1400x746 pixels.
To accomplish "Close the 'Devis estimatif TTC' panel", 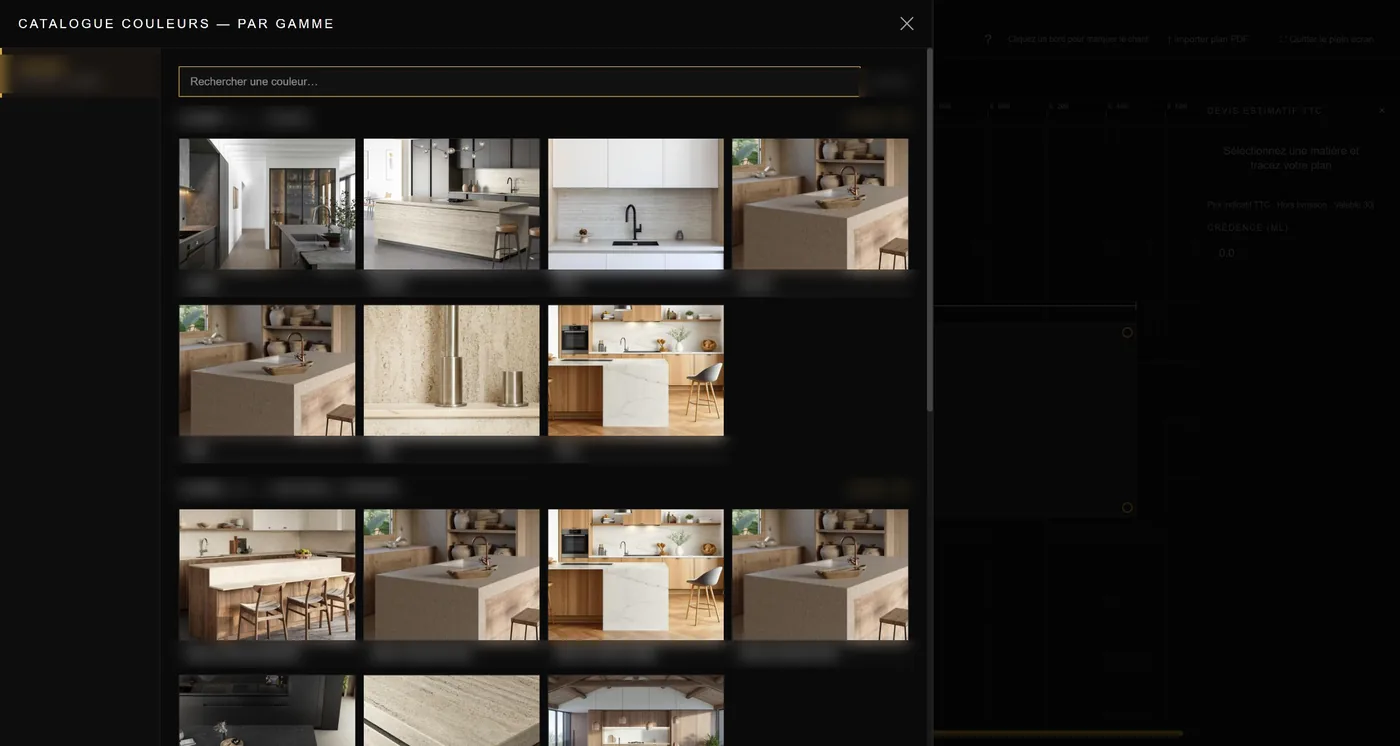I will [x=1382, y=111].
